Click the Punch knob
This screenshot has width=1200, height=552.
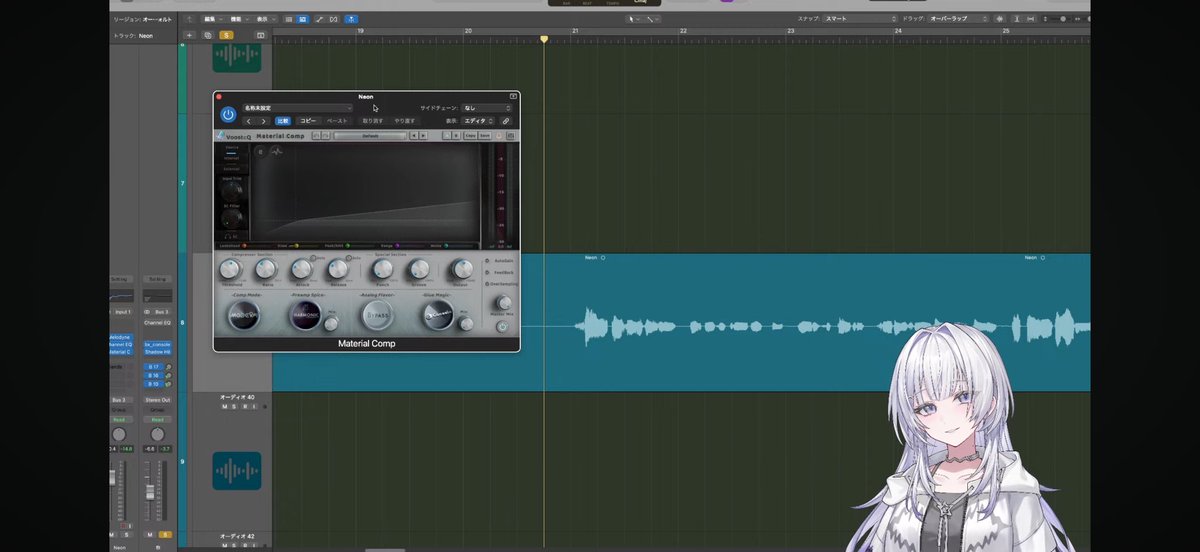[384, 268]
